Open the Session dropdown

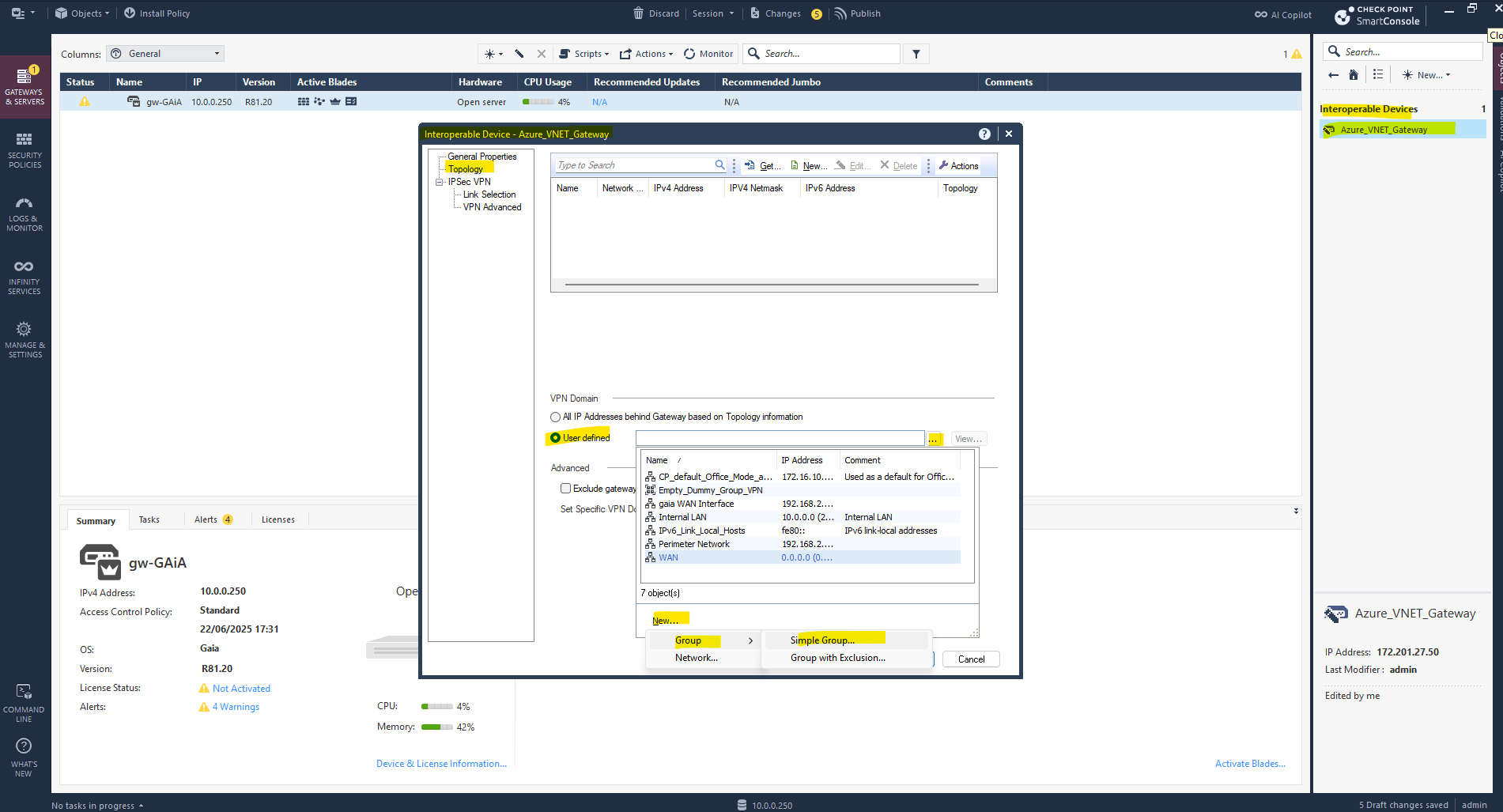(x=713, y=13)
